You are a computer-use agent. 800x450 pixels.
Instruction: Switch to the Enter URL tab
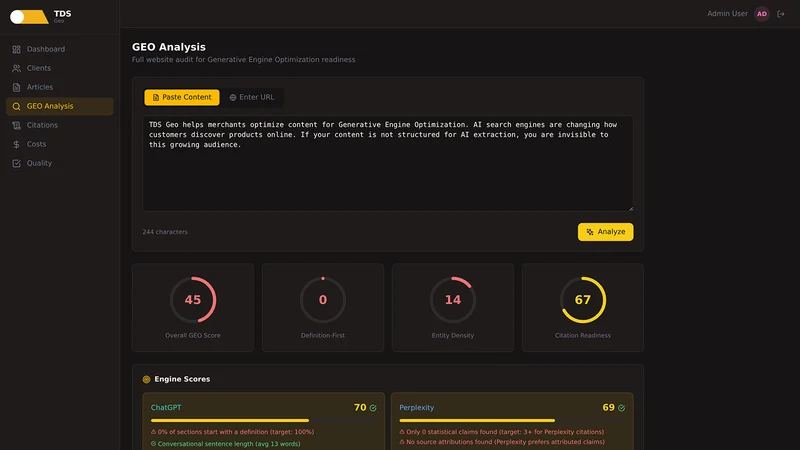pyautogui.click(x=252, y=97)
